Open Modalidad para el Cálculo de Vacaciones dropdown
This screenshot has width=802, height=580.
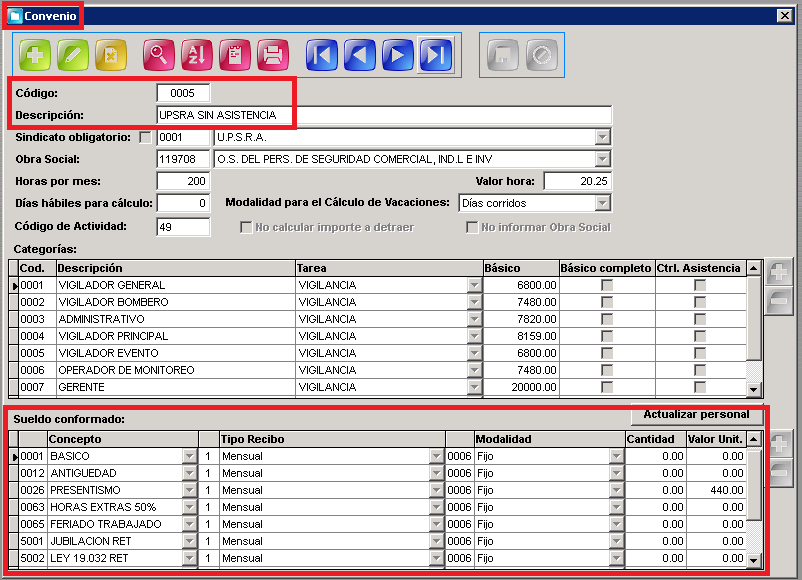[603, 203]
